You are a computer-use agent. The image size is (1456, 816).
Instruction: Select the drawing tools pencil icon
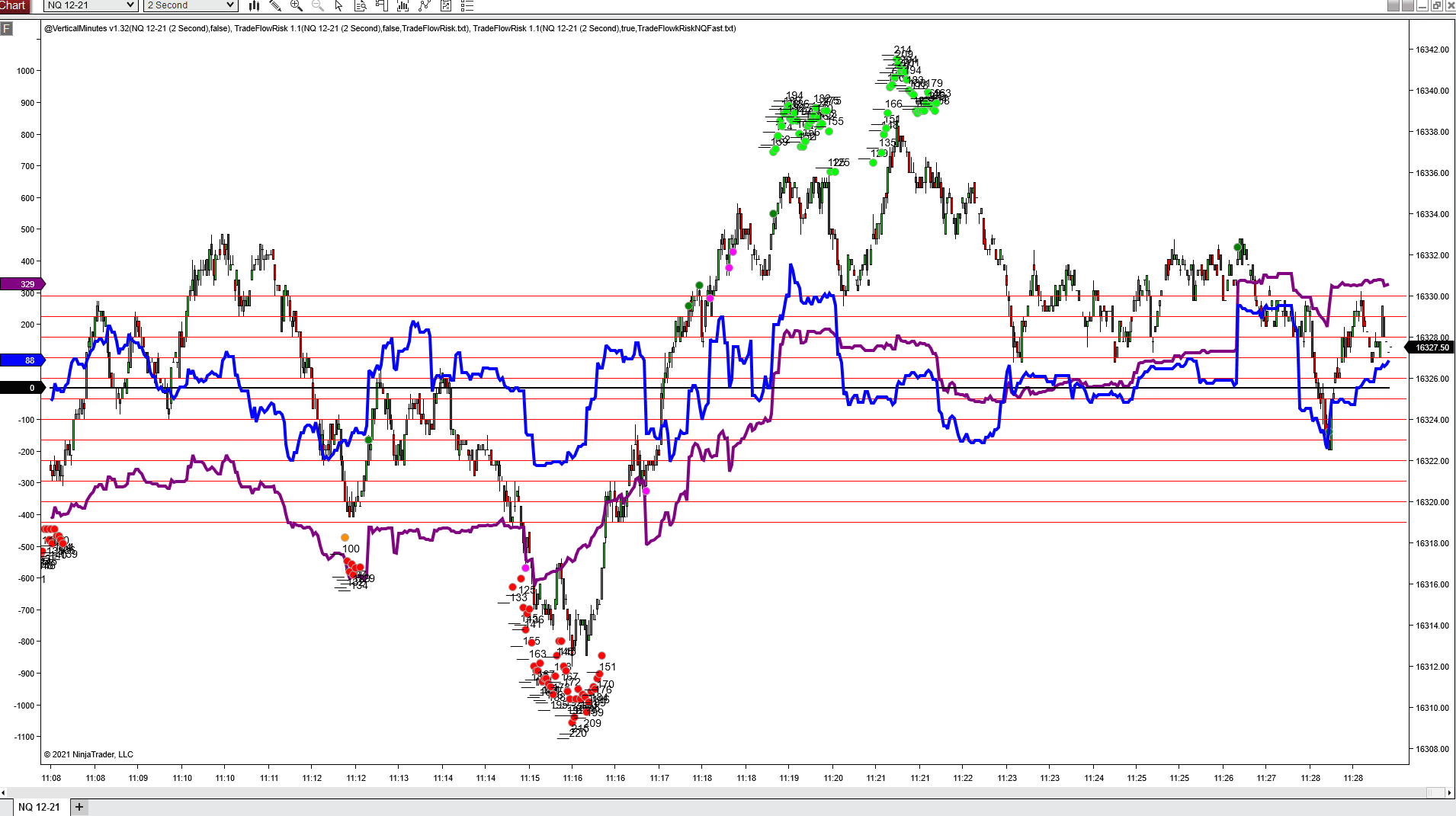click(x=275, y=6)
